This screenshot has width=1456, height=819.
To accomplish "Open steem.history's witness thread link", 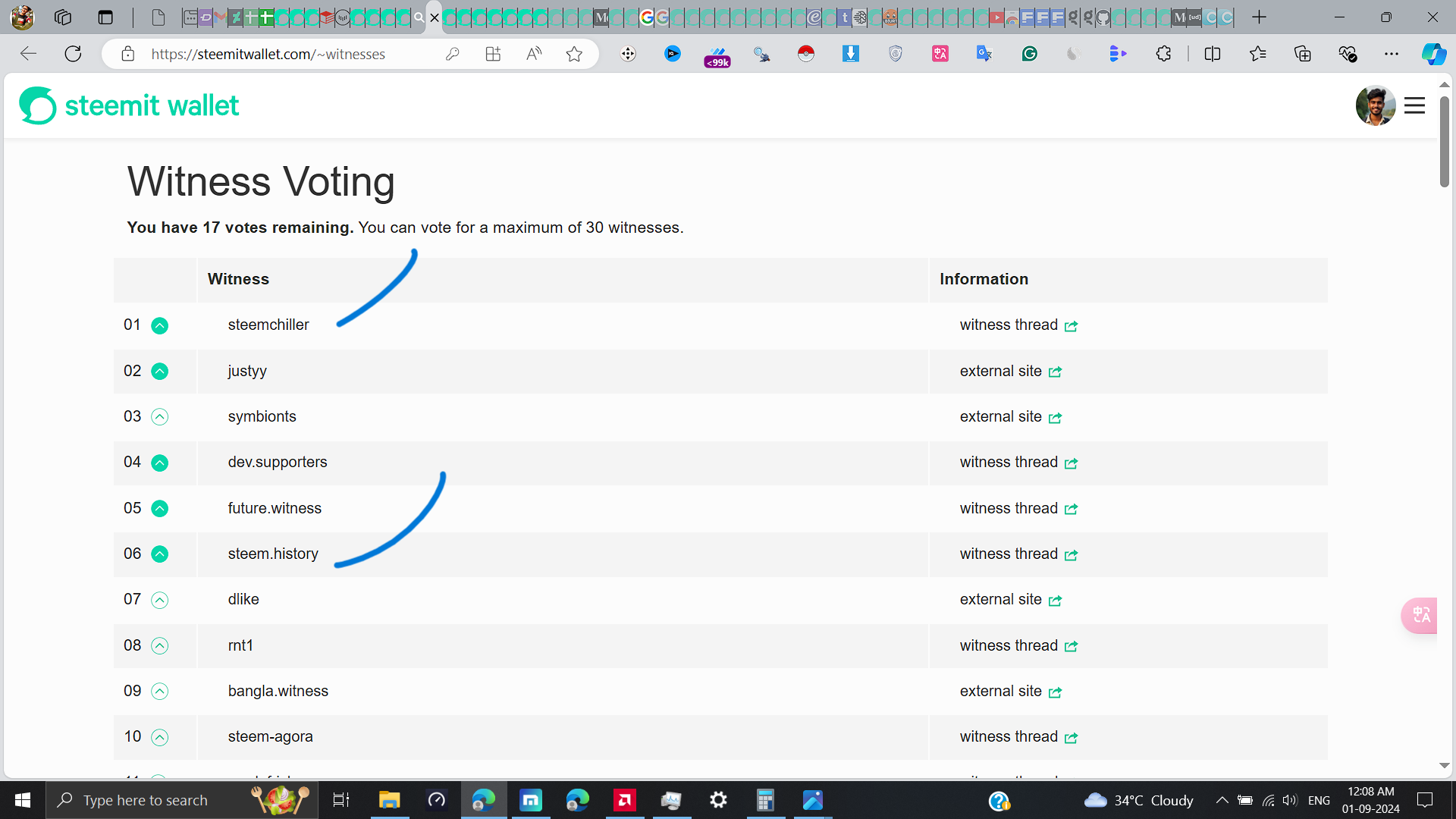I will point(1018,554).
